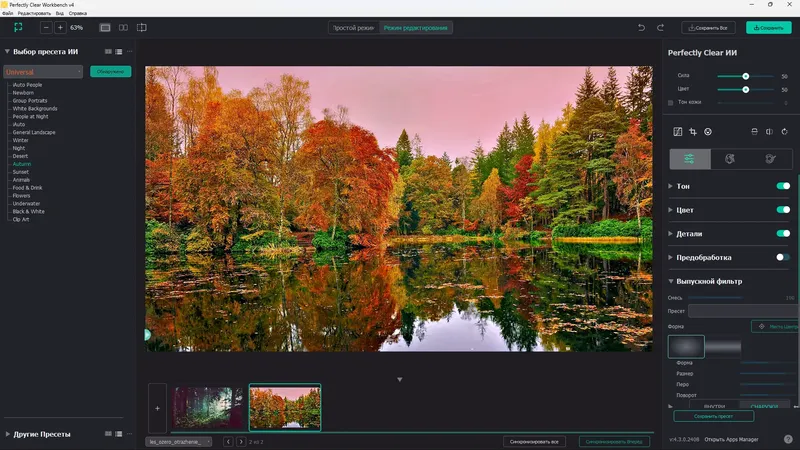Image resolution: width=800 pixels, height=450 pixels.
Task: Switch to Простой режим tab
Action: [354, 28]
